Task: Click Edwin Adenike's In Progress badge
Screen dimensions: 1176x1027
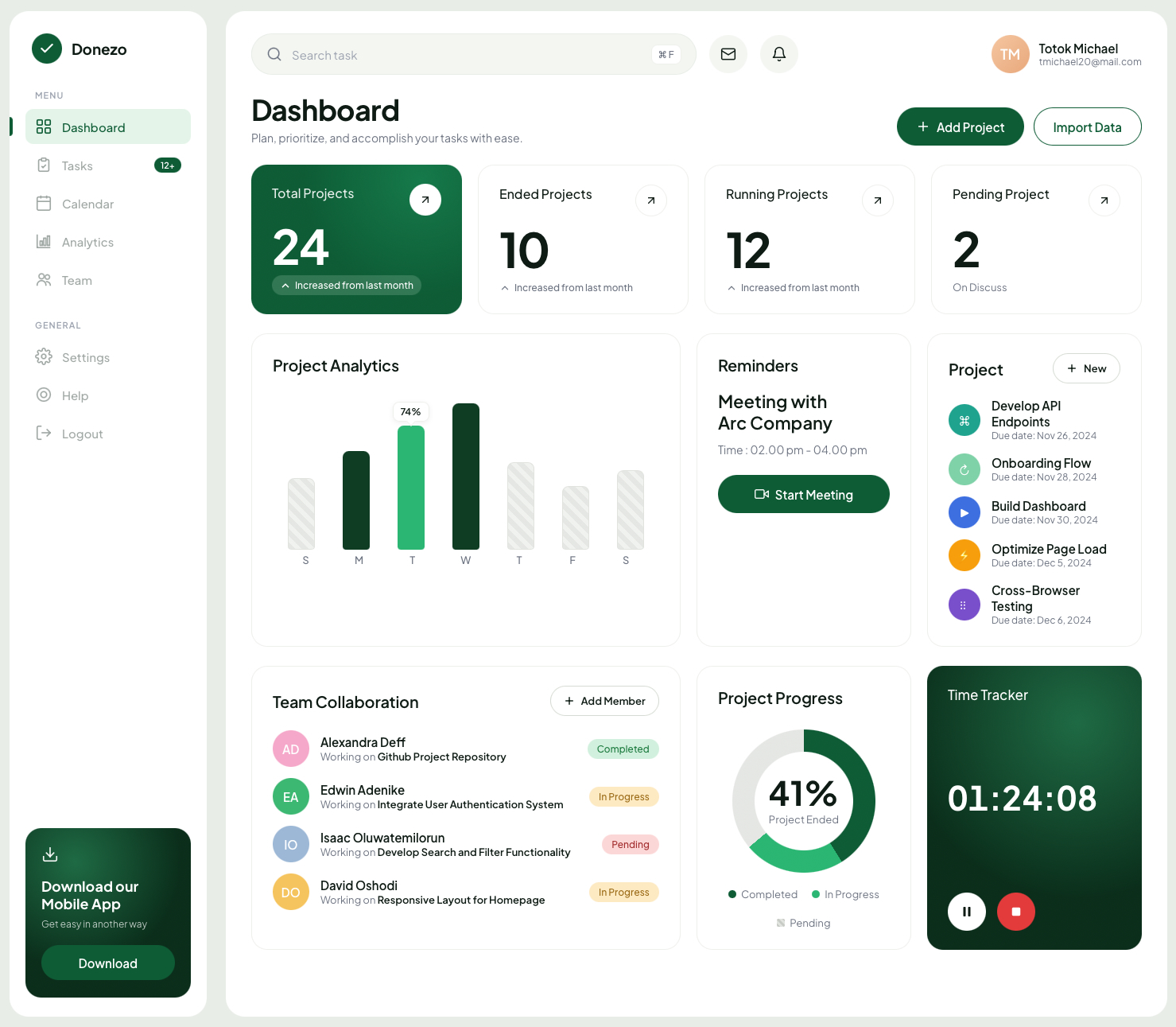Action: point(624,796)
